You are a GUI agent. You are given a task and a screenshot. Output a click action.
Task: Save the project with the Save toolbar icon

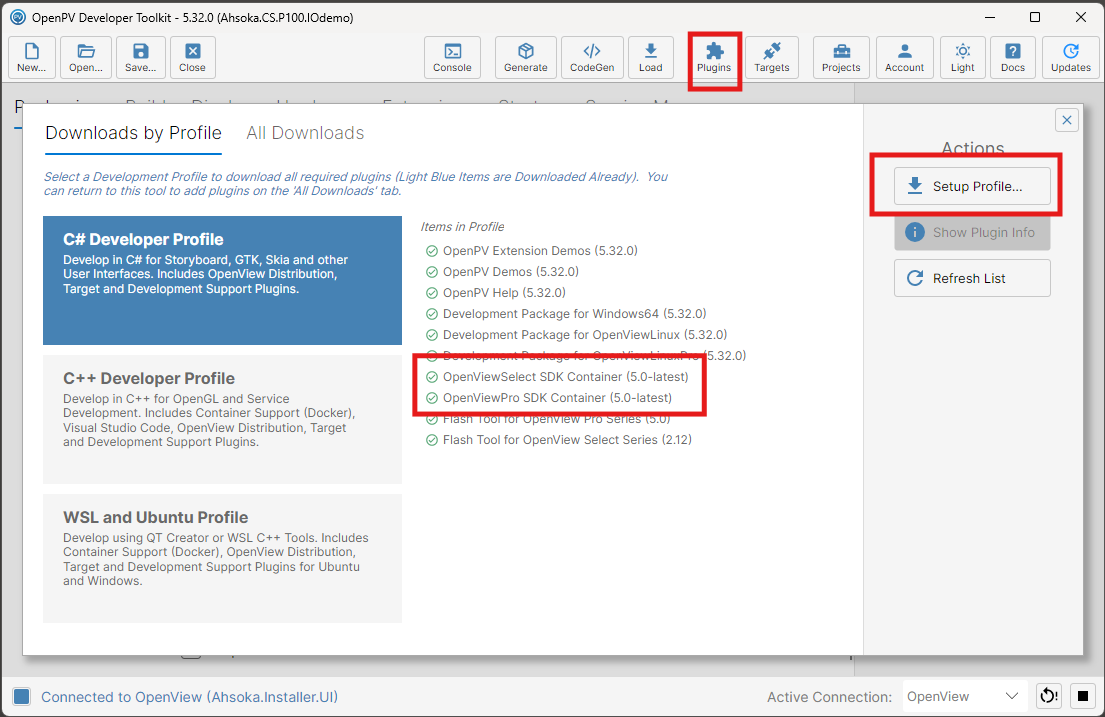[141, 57]
